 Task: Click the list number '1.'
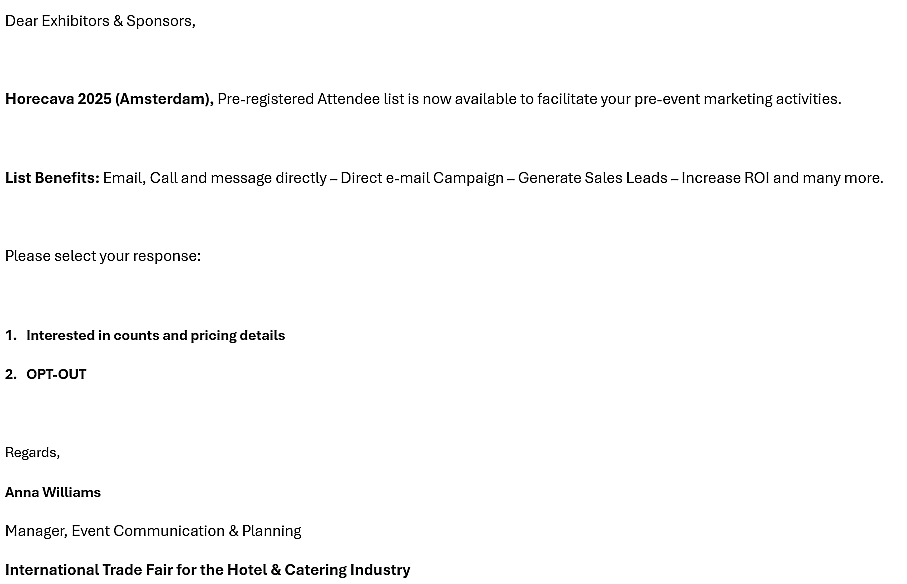(x=10, y=335)
